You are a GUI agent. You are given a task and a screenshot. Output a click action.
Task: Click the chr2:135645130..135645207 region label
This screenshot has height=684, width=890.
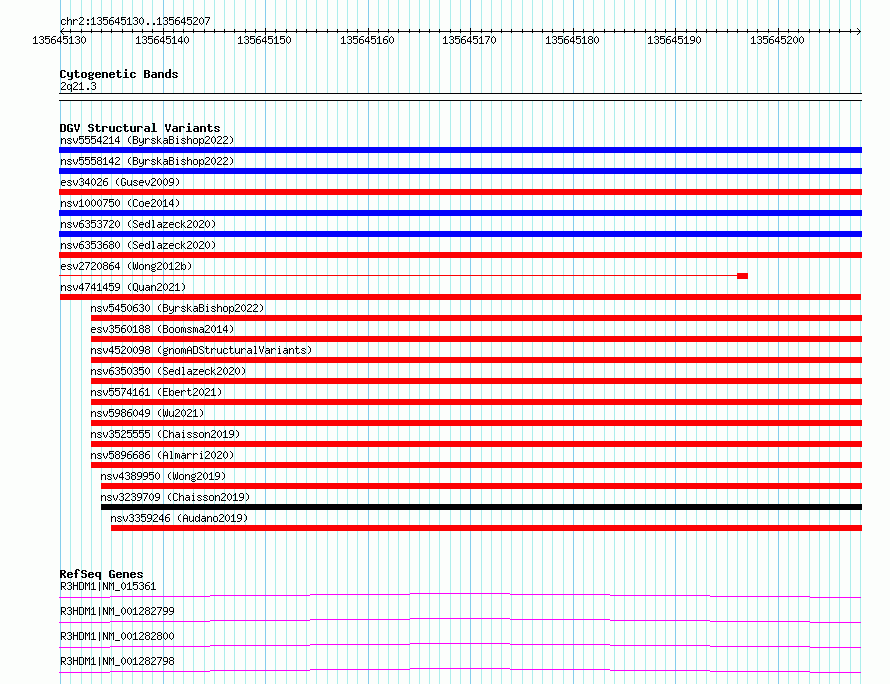click(135, 21)
